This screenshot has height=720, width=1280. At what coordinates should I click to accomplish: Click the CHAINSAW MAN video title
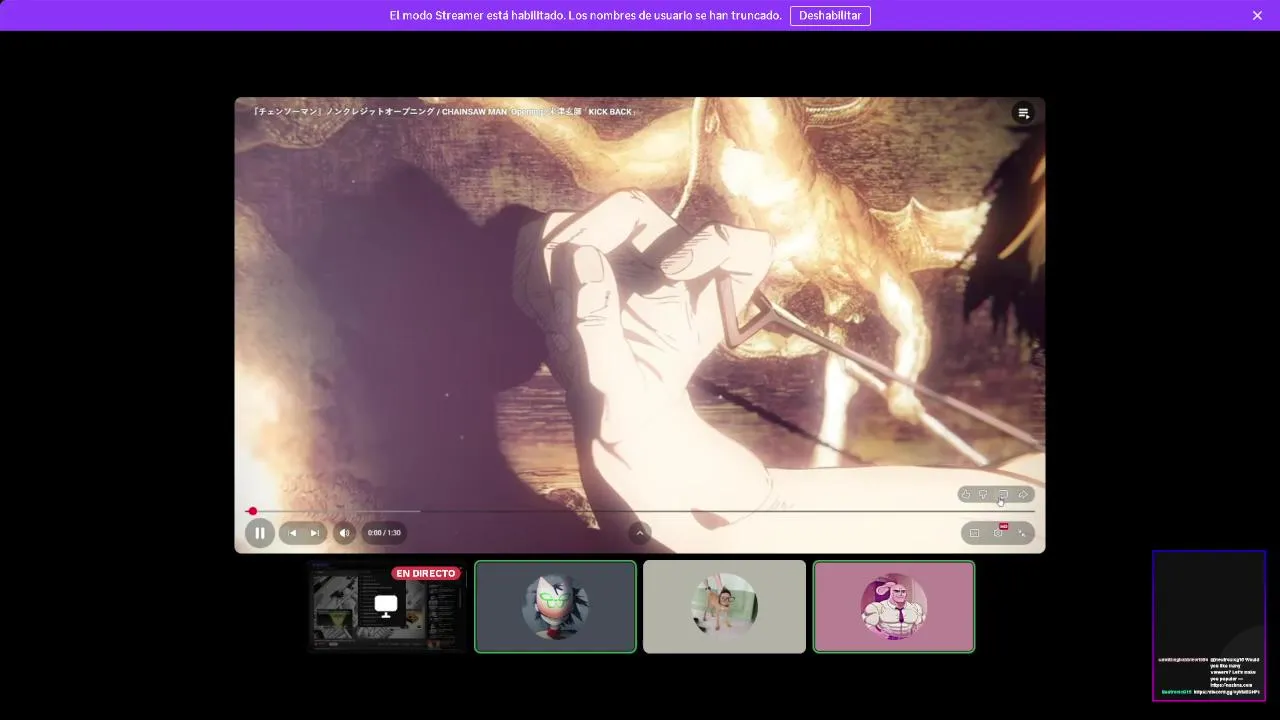click(445, 112)
